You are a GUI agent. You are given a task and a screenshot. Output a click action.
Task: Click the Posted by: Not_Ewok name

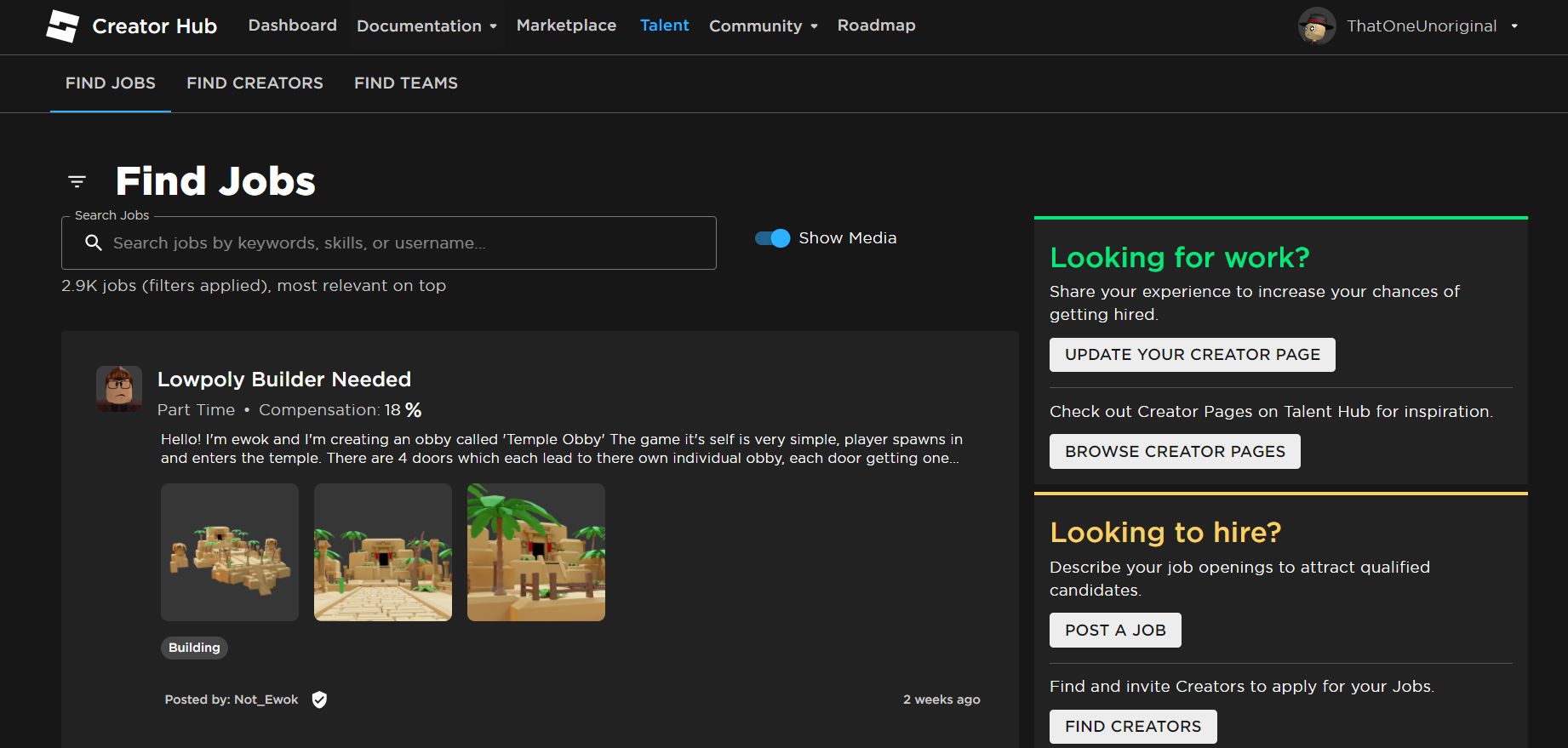232,699
